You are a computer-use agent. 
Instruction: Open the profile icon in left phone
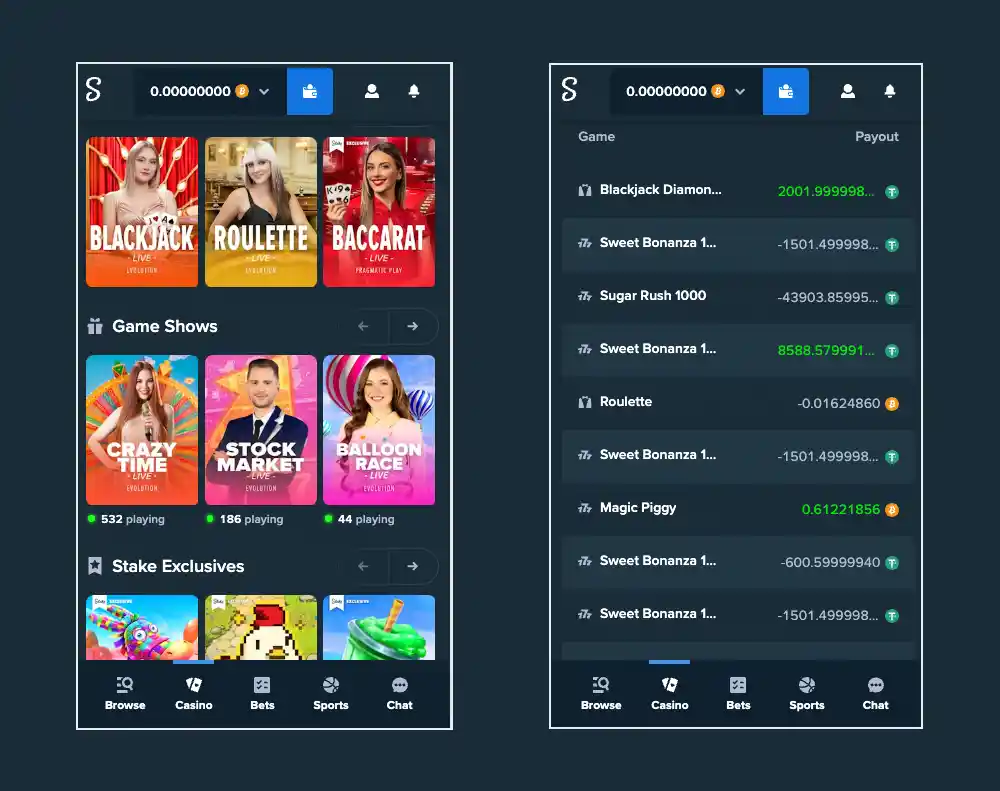[x=372, y=91]
